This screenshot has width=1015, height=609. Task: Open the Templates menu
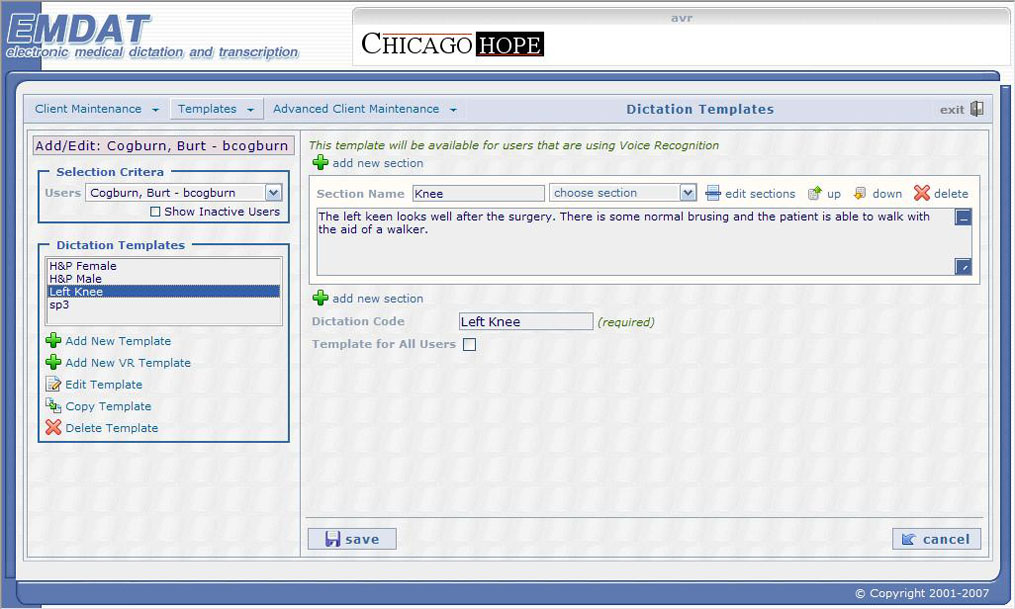pos(216,109)
